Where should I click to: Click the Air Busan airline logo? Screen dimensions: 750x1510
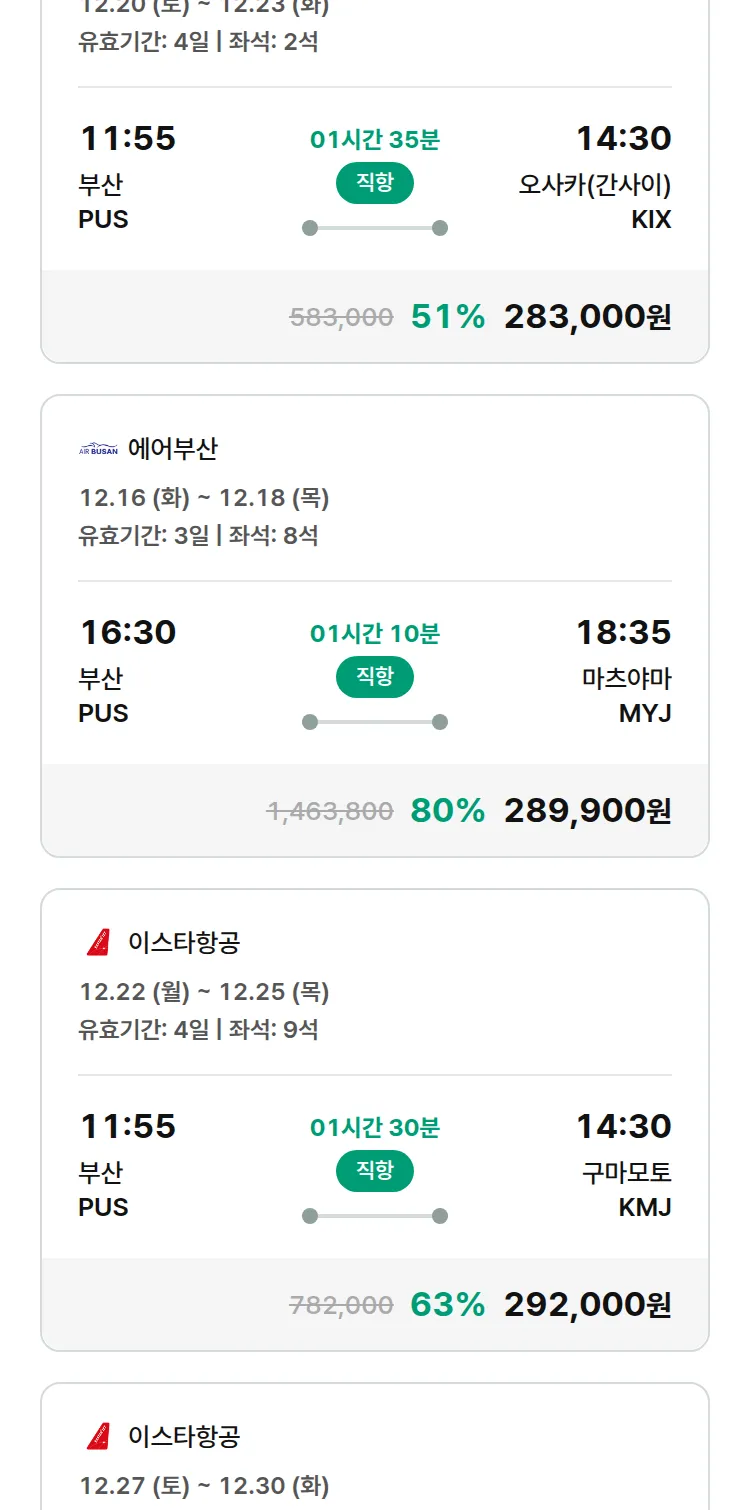click(98, 449)
